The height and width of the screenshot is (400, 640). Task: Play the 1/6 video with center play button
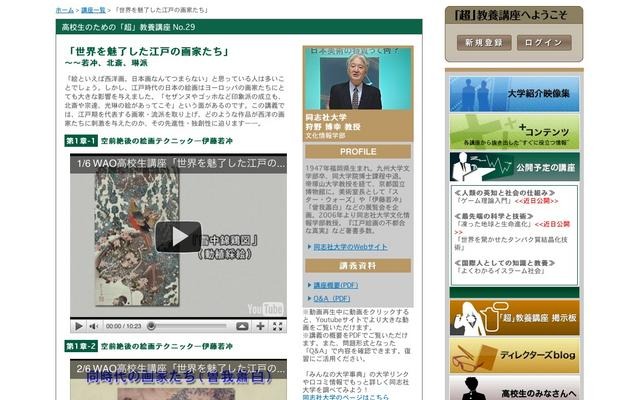(178, 237)
